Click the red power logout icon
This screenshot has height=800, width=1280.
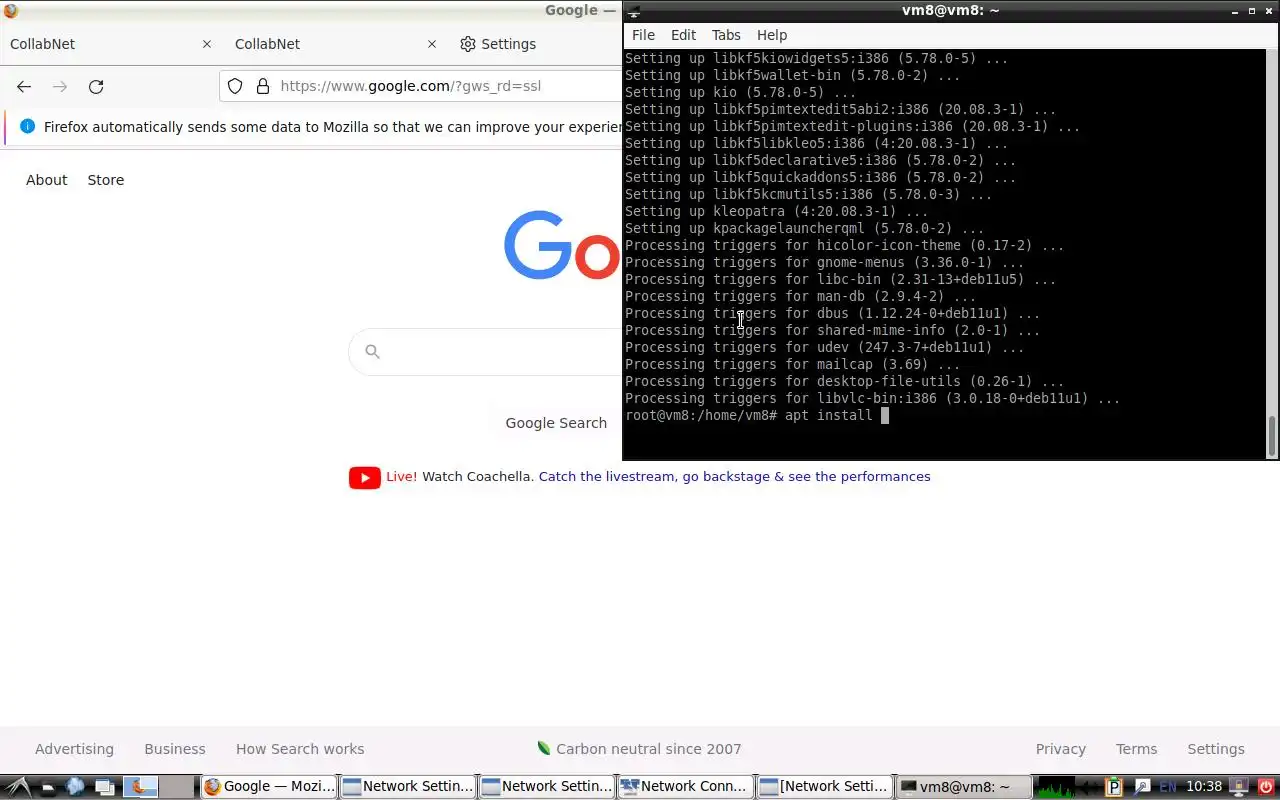point(1265,787)
